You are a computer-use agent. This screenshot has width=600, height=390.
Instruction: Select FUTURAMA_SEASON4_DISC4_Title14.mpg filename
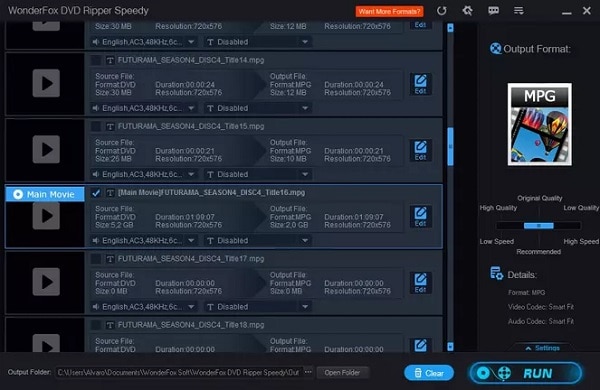[191, 60]
